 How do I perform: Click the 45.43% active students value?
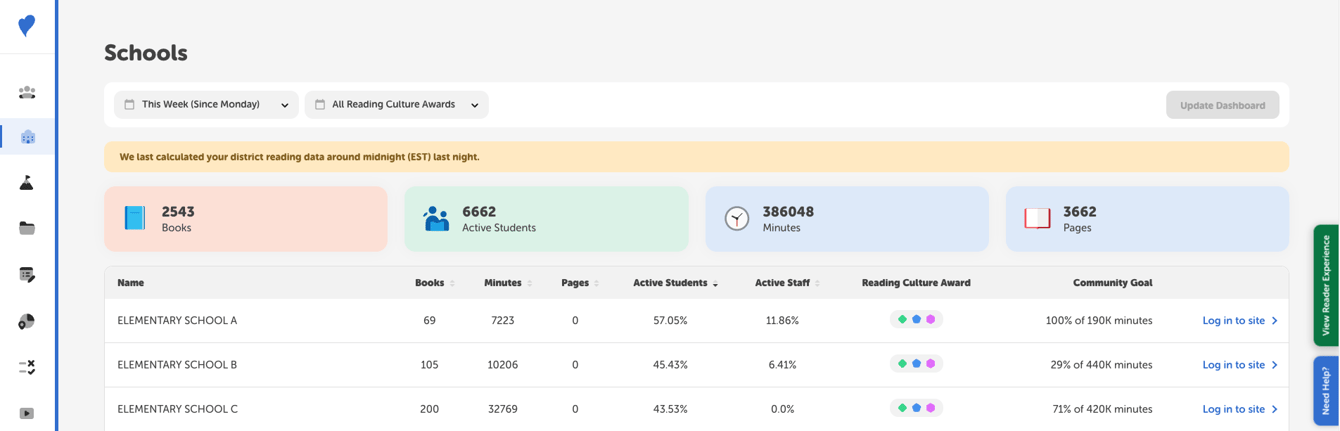point(670,365)
